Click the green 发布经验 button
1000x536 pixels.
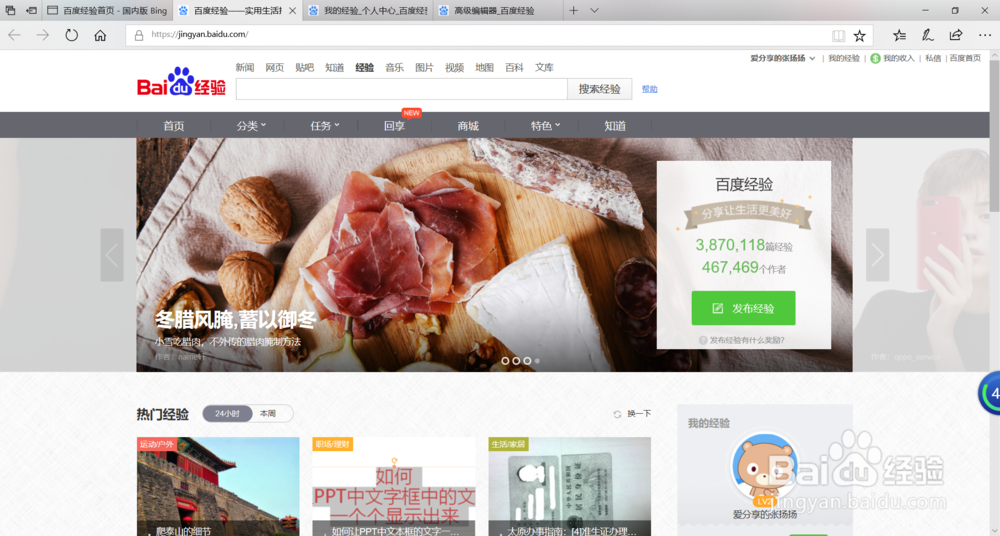click(x=743, y=308)
